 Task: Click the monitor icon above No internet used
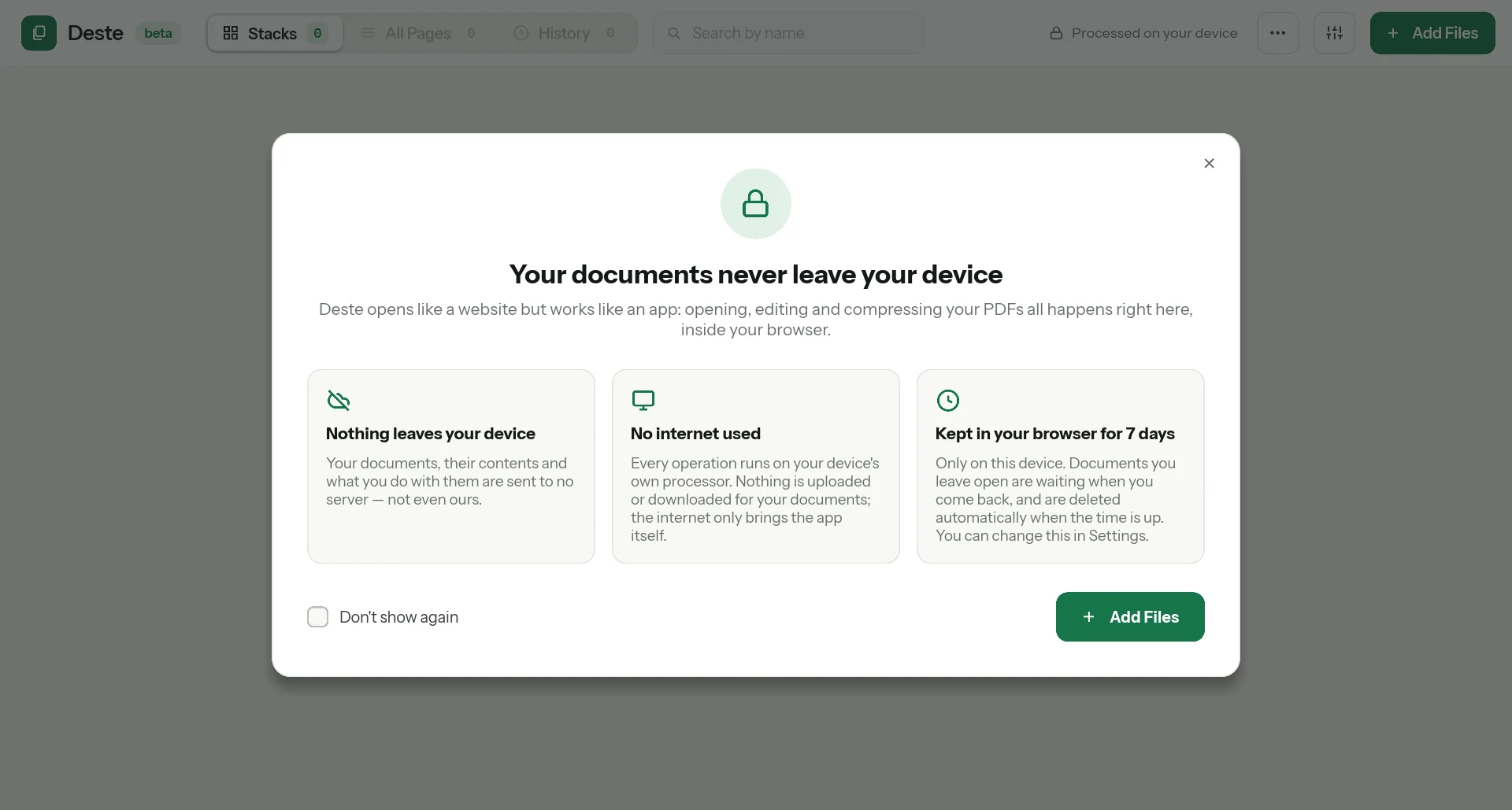tap(643, 401)
